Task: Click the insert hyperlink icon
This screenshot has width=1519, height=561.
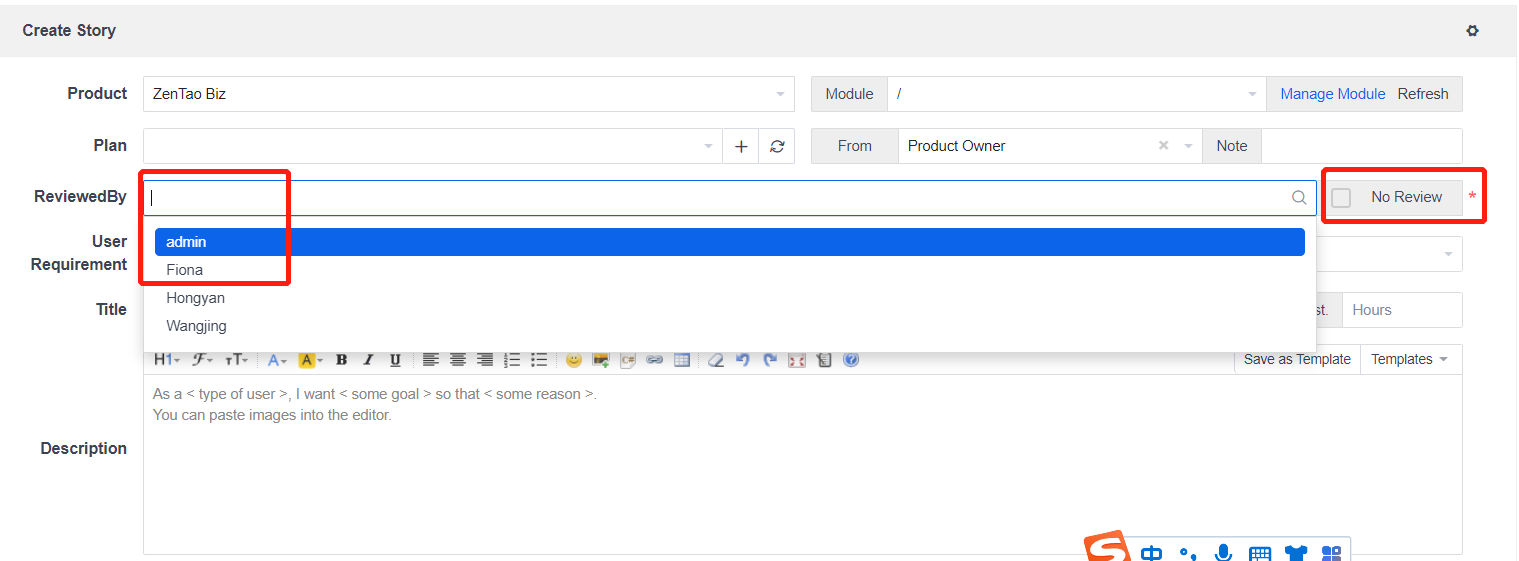Action: (x=655, y=360)
